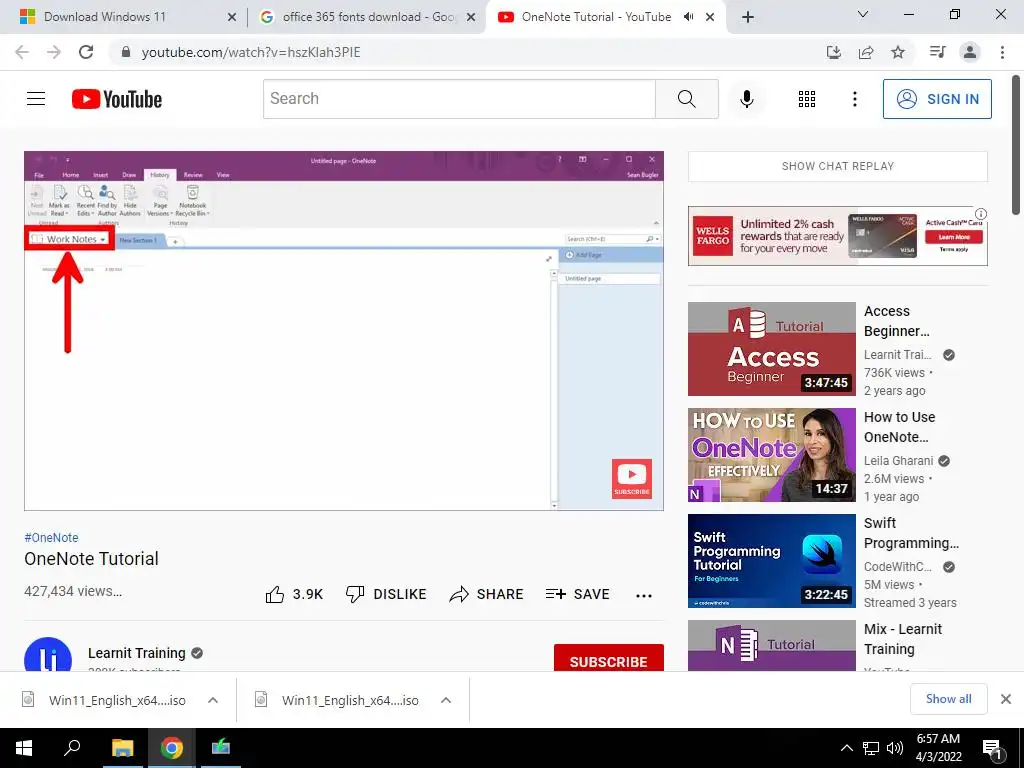Open Chrome's three-dot menu
The height and width of the screenshot is (768, 1024).
pos(1002,52)
